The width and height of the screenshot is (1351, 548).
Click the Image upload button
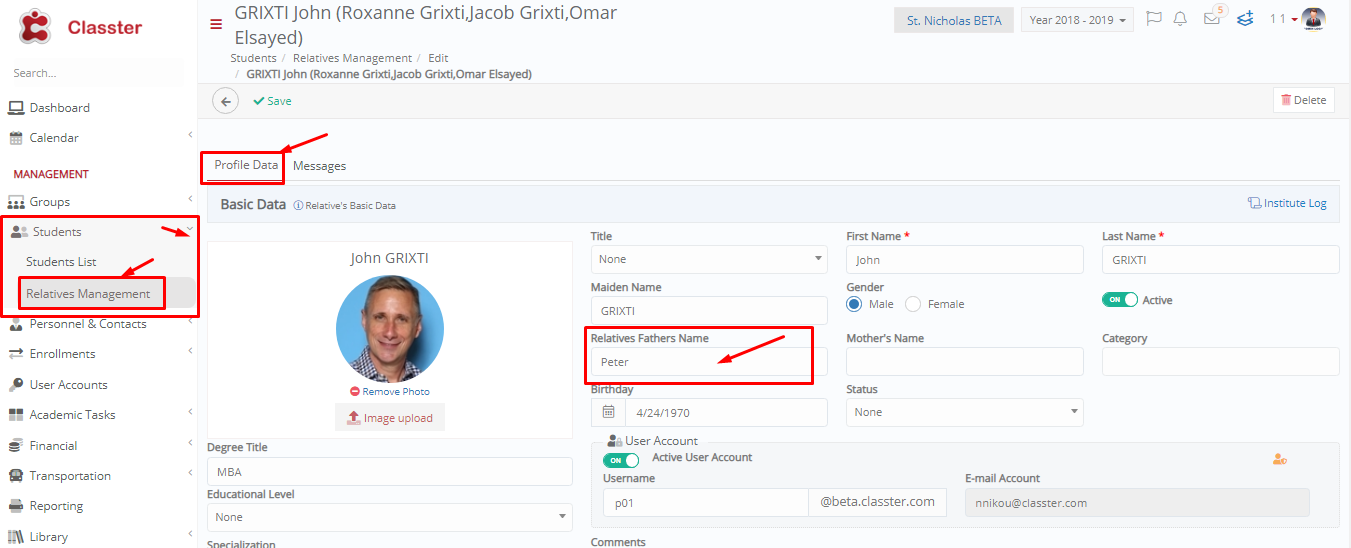coord(390,418)
